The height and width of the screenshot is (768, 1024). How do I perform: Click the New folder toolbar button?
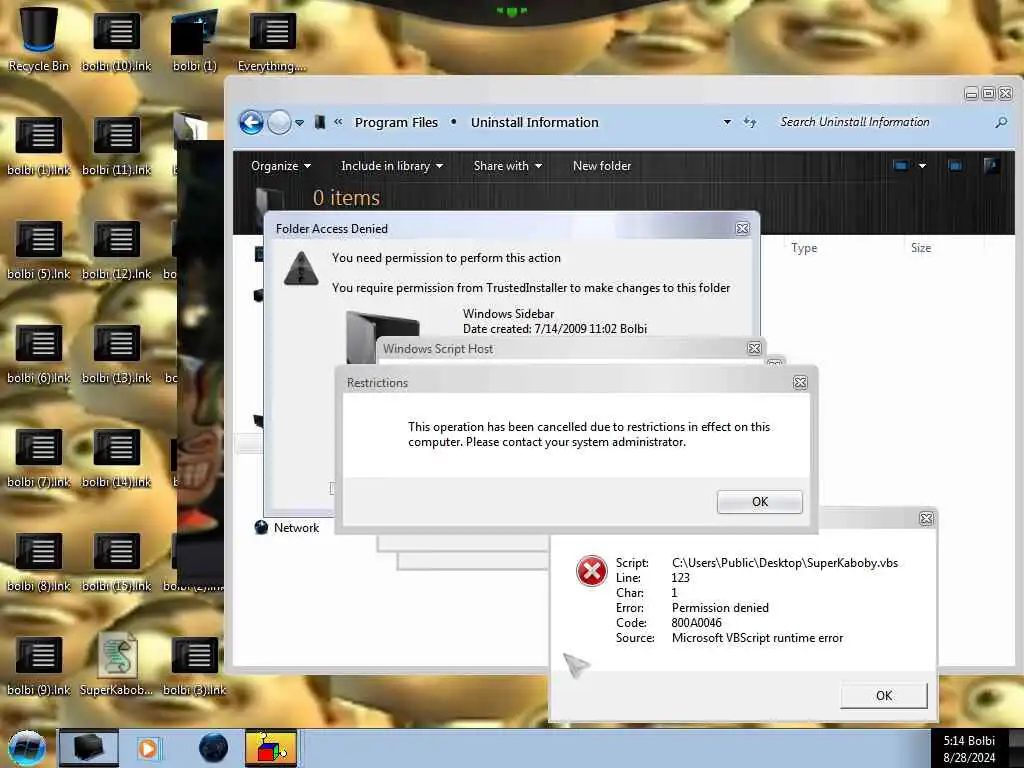(601, 166)
